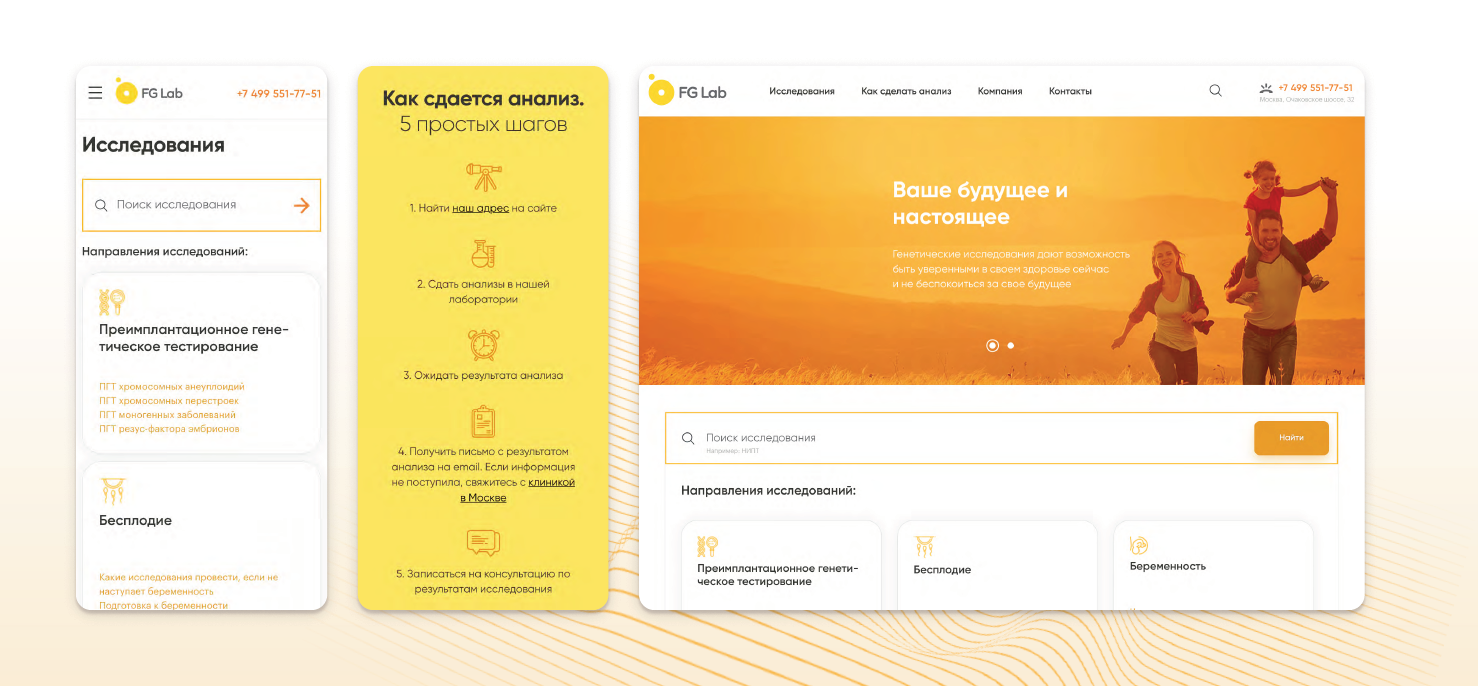Open the ПГТ моногенных заболеваний link
The height and width of the screenshot is (686, 1478).
[167, 414]
